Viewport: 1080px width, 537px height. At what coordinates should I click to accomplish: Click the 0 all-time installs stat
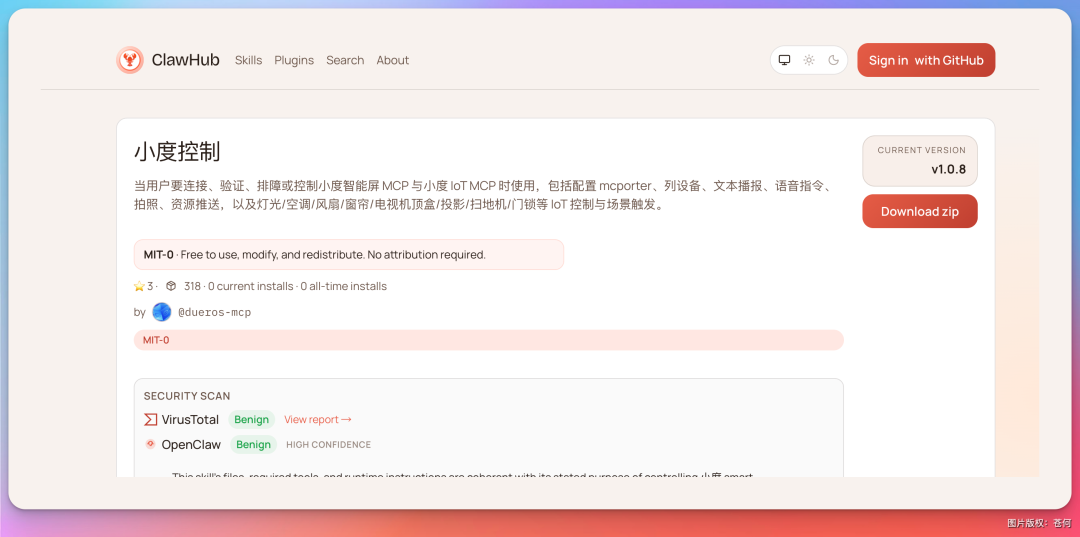pos(344,286)
